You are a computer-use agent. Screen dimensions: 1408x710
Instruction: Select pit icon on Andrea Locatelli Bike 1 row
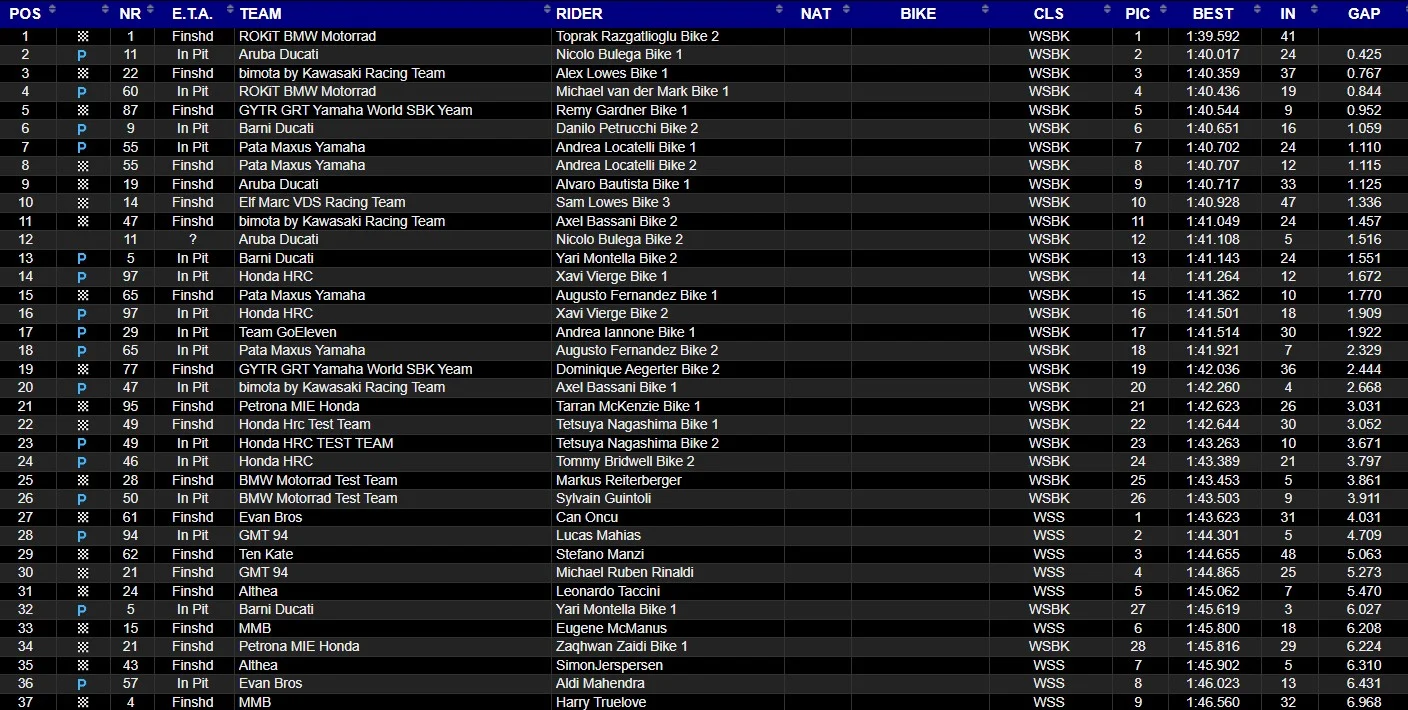point(82,147)
